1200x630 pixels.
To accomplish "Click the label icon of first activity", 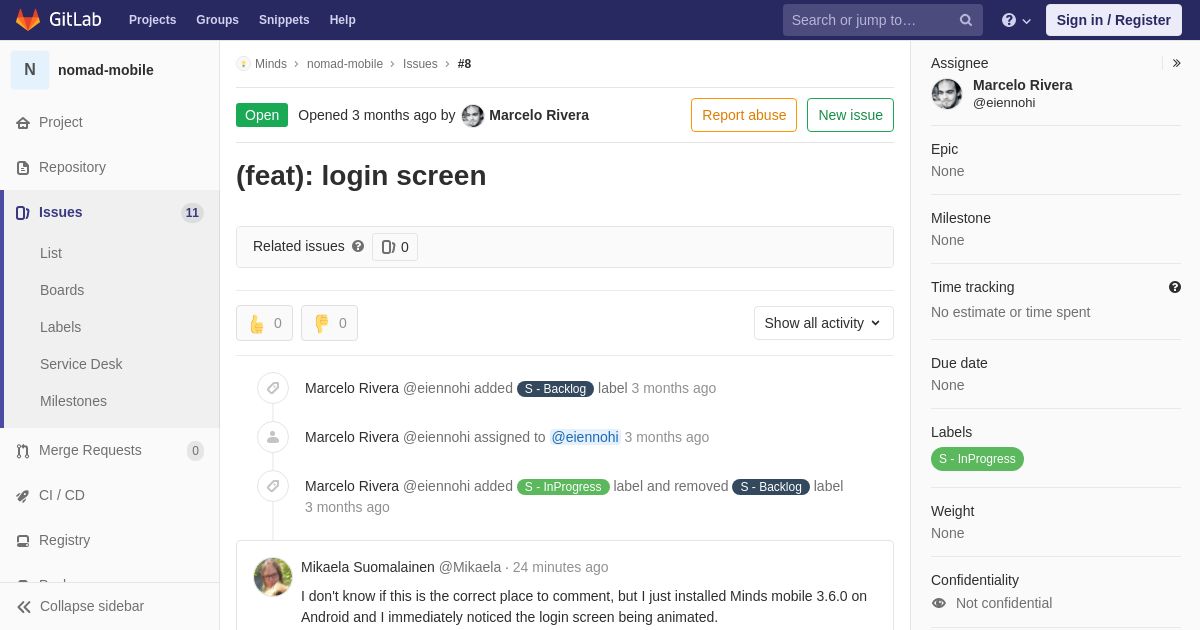I will click(273, 388).
